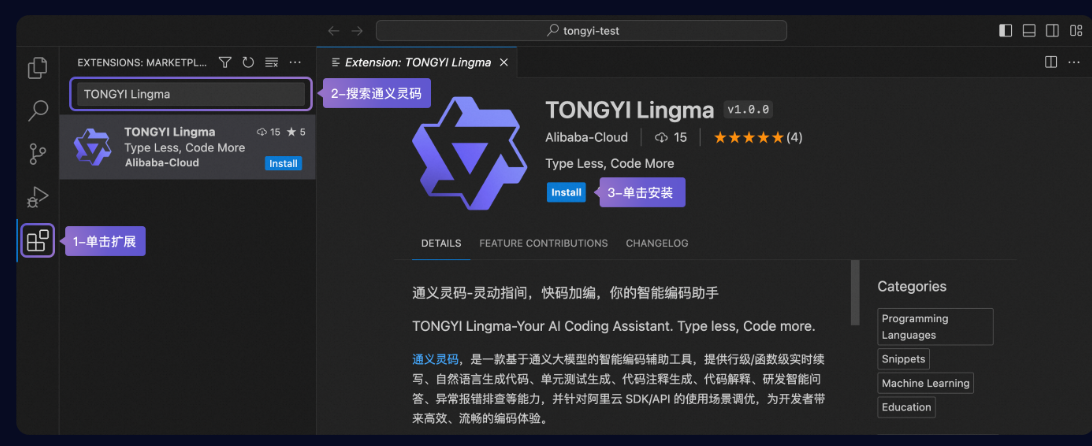Select the Snippets category tag
Viewport: 1092px width, 446px height.
pyautogui.click(x=903, y=359)
